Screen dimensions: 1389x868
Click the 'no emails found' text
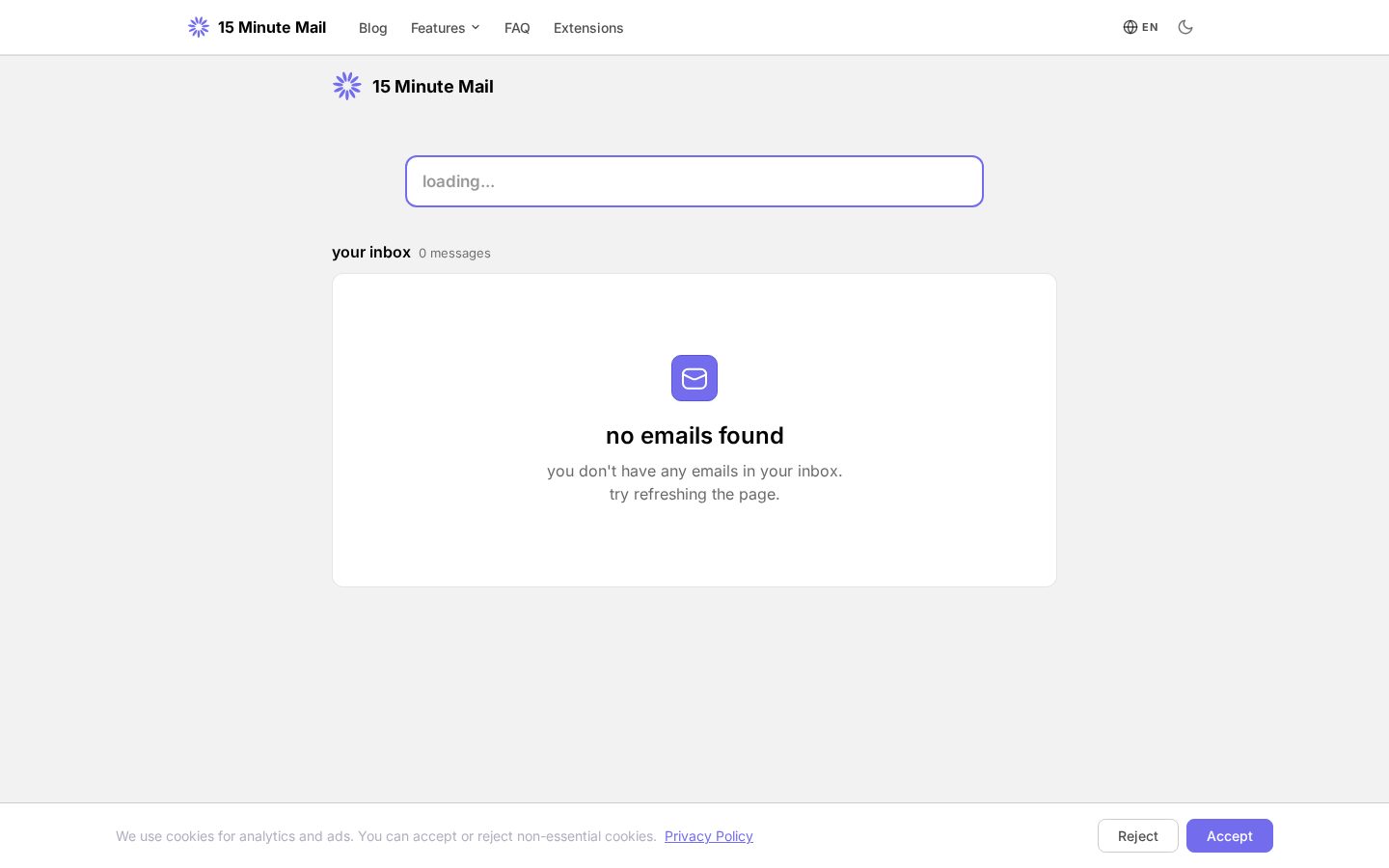694,435
